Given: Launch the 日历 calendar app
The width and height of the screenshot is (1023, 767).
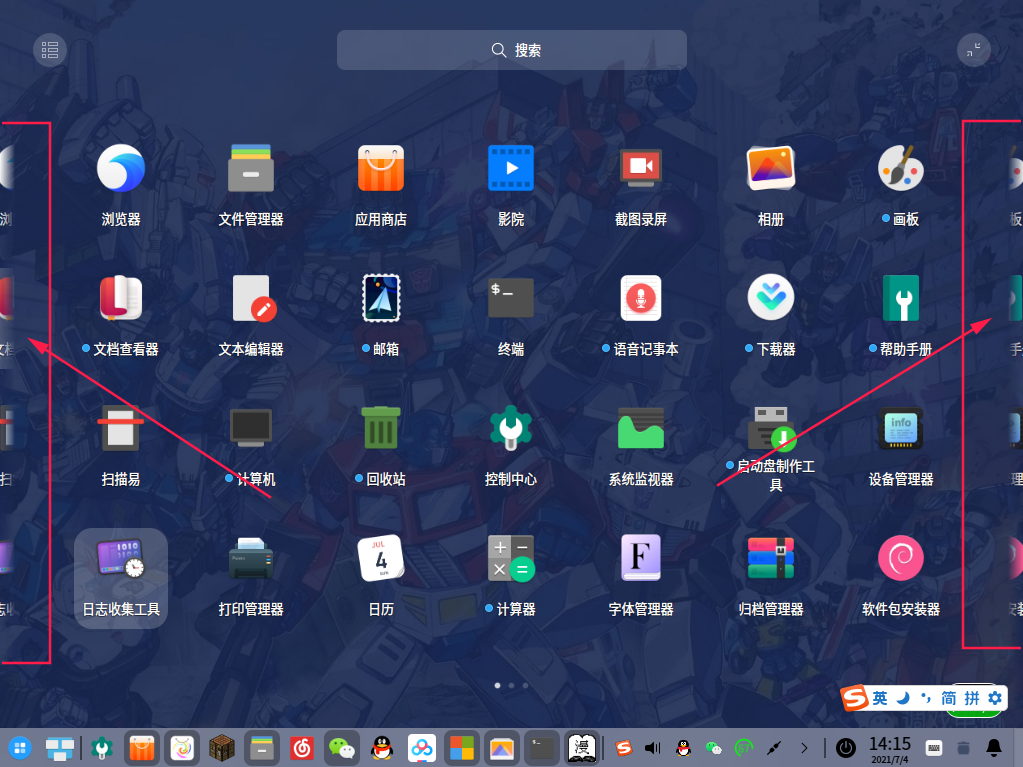Looking at the screenshot, I should coord(381,558).
